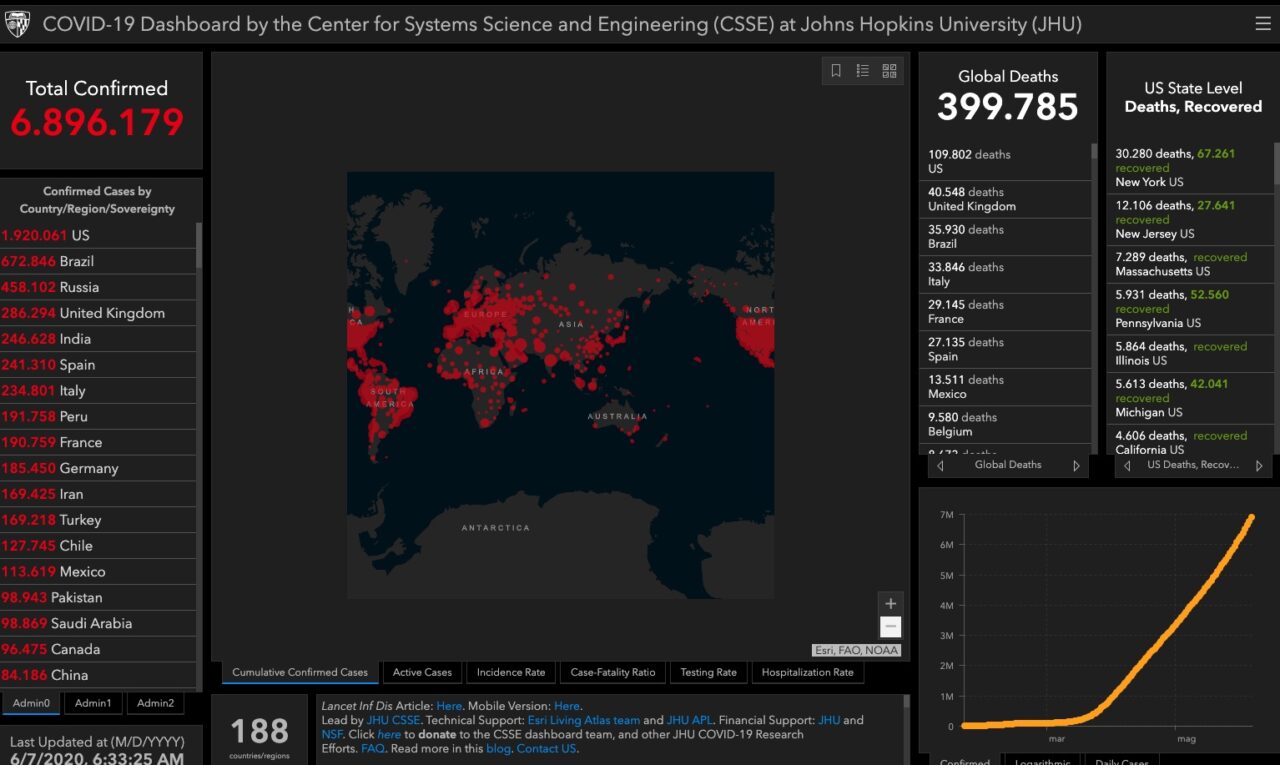1280x765 pixels.
Task: Select the New Jersey US state row
Action: 1190,220
